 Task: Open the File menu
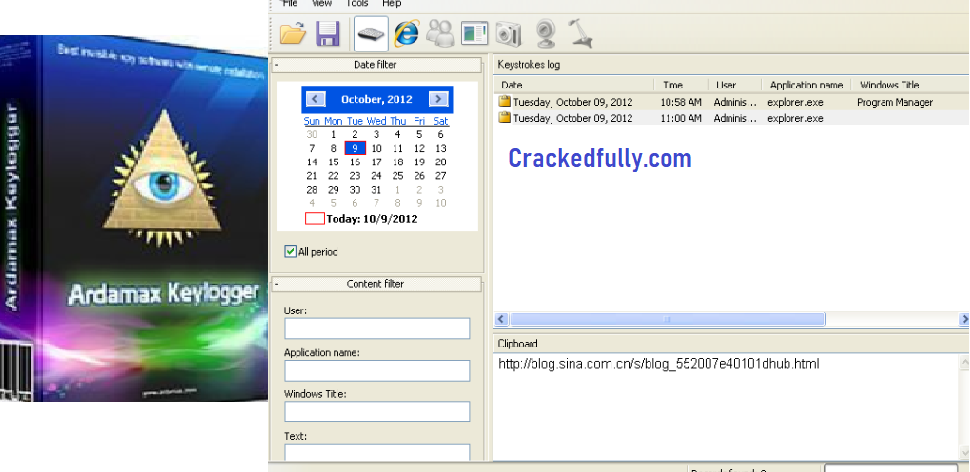click(290, 3)
